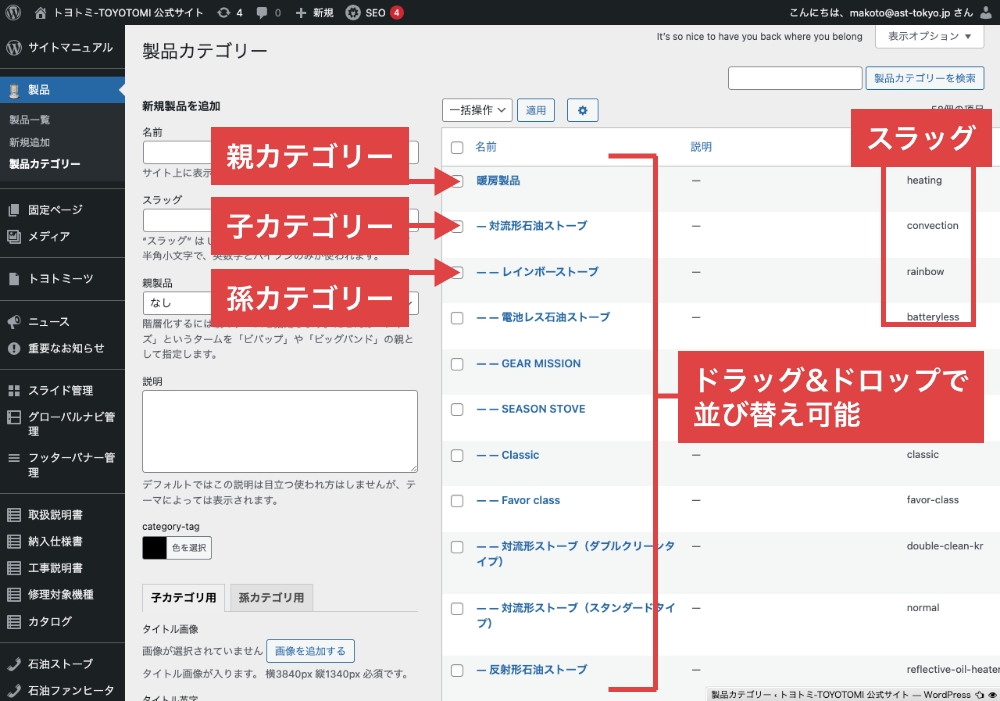1000x701 pixels.
Task: Open the 修理対象機種 list icon
Action: pyautogui.click(x=14, y=594)
